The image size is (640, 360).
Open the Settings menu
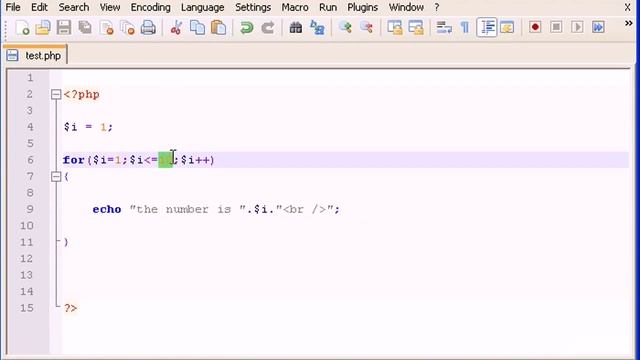(253, 7)
